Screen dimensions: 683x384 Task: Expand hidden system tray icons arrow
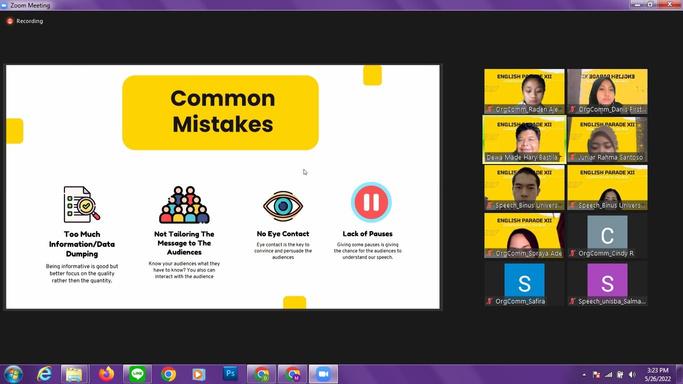(584, 375)
